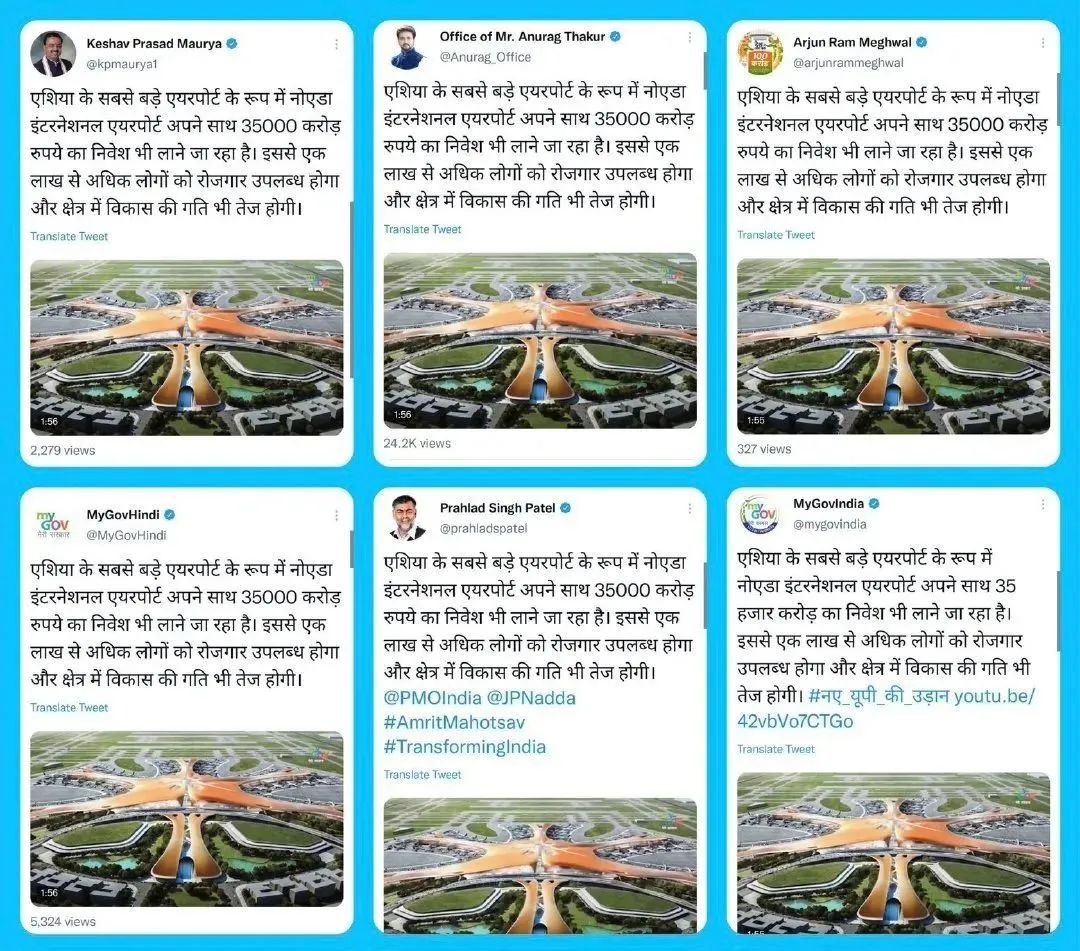Click Translate Tweet on MyGovIndia post
This screenshot has width=1080, height=951.
point(776,749)
